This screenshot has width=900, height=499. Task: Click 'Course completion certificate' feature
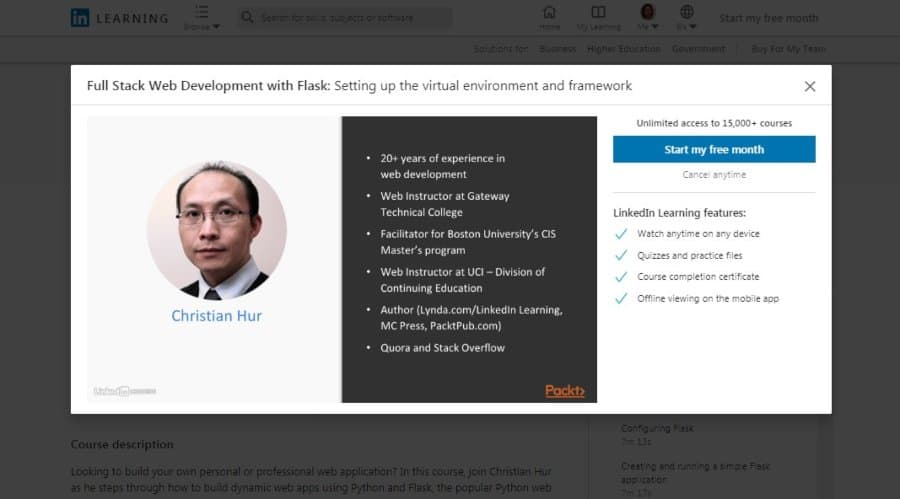tap(698, 277)
